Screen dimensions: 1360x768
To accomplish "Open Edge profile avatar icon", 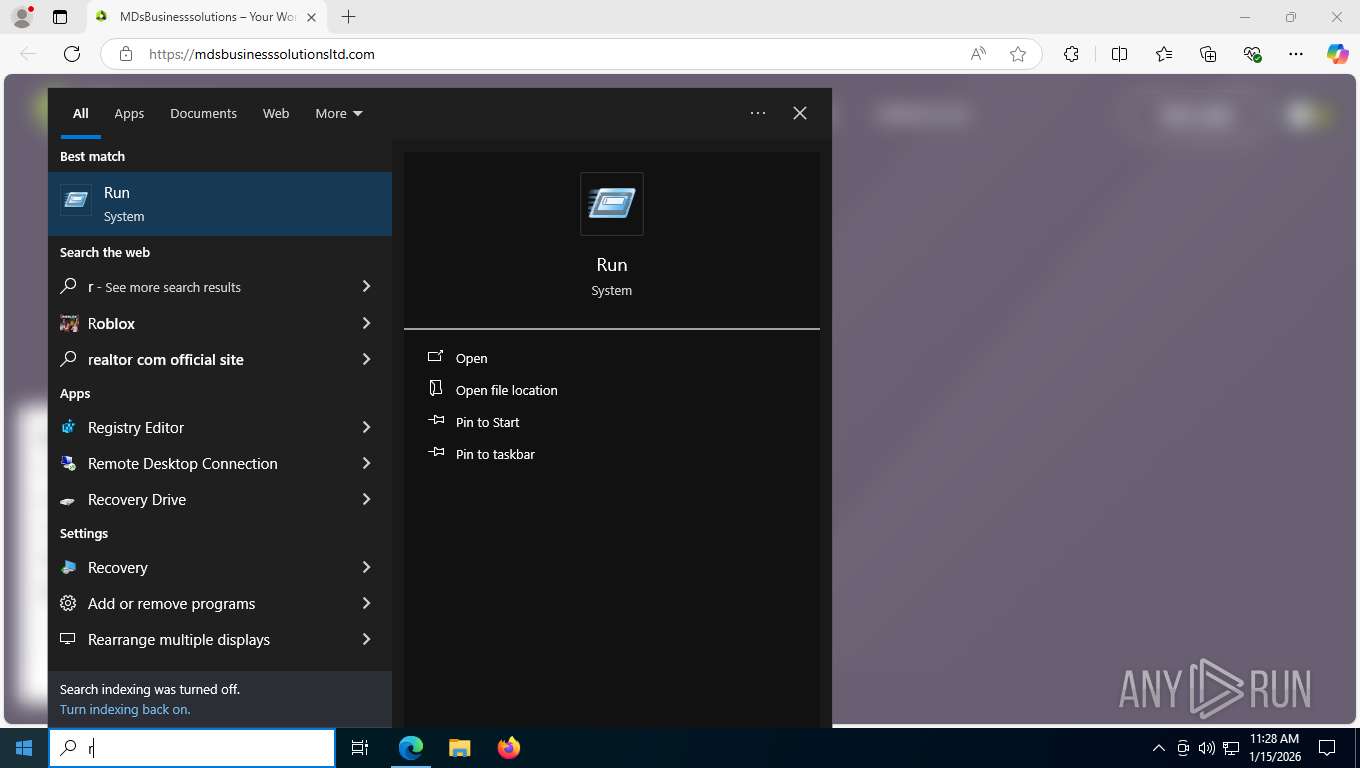I will 22,17.
